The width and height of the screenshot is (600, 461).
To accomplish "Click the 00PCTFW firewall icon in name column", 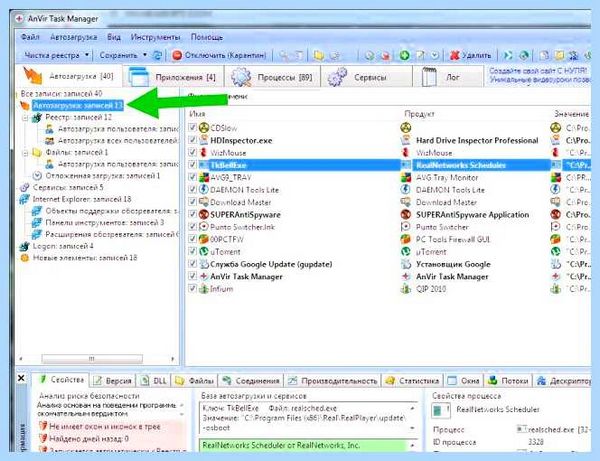I will [204, 239].
